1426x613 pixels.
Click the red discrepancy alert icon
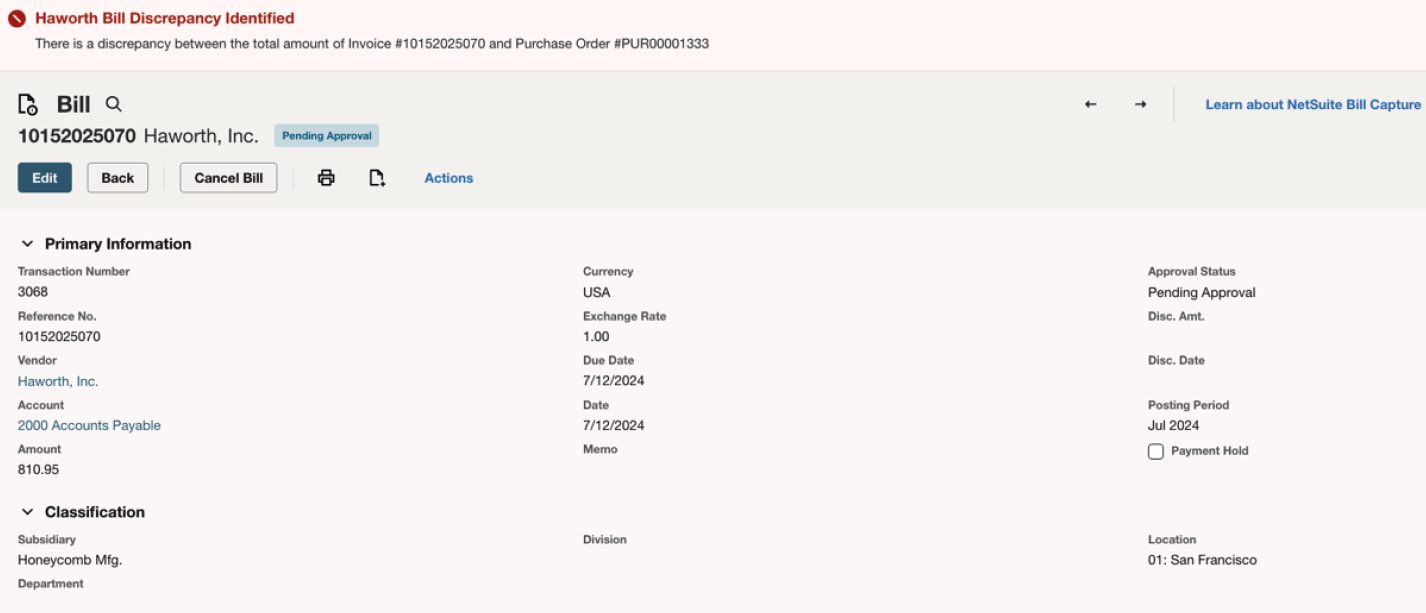pyautogui.click(x=16, y=19)
